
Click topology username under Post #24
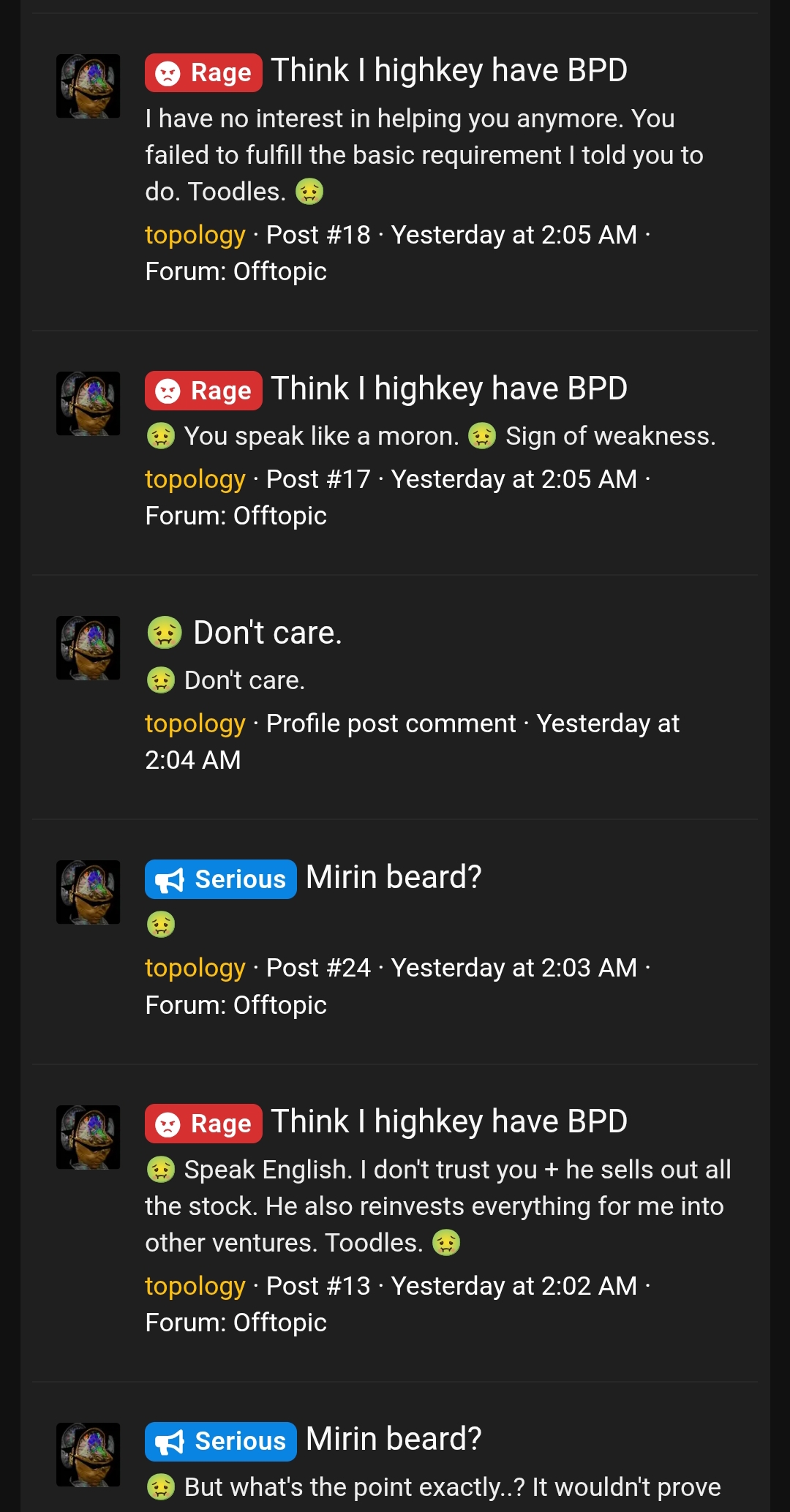point(195,968)
